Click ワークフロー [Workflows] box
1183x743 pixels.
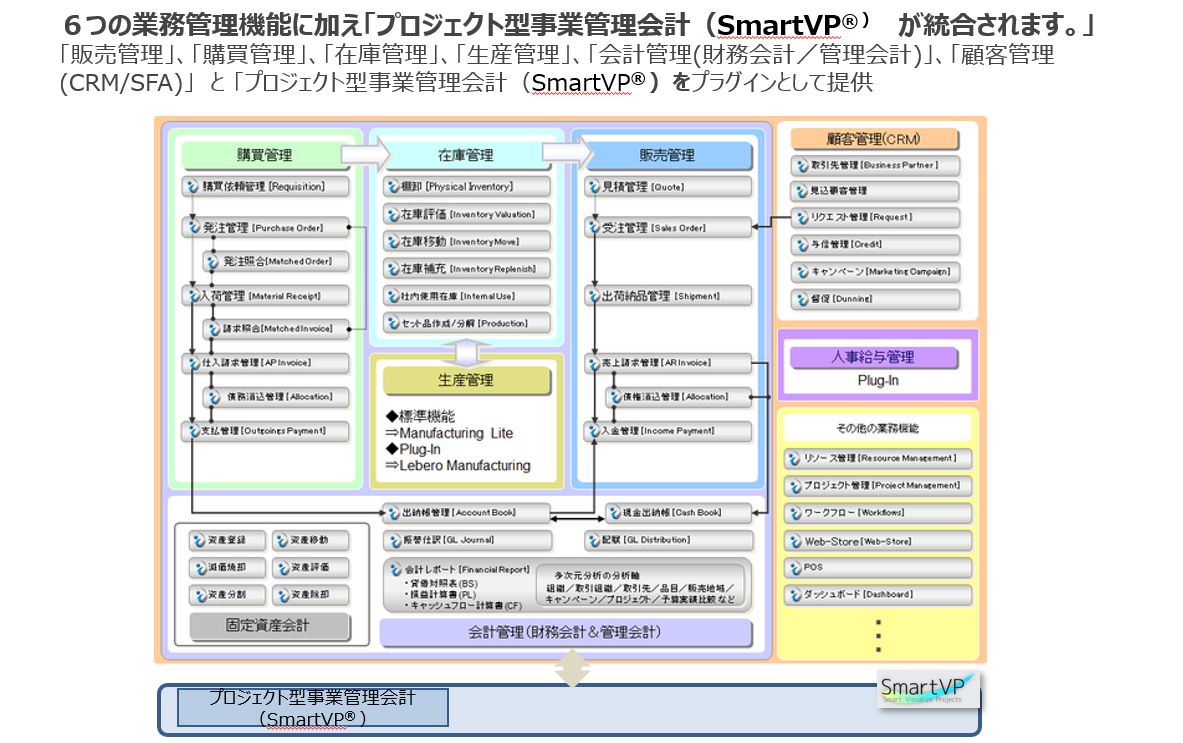[877, 513]
